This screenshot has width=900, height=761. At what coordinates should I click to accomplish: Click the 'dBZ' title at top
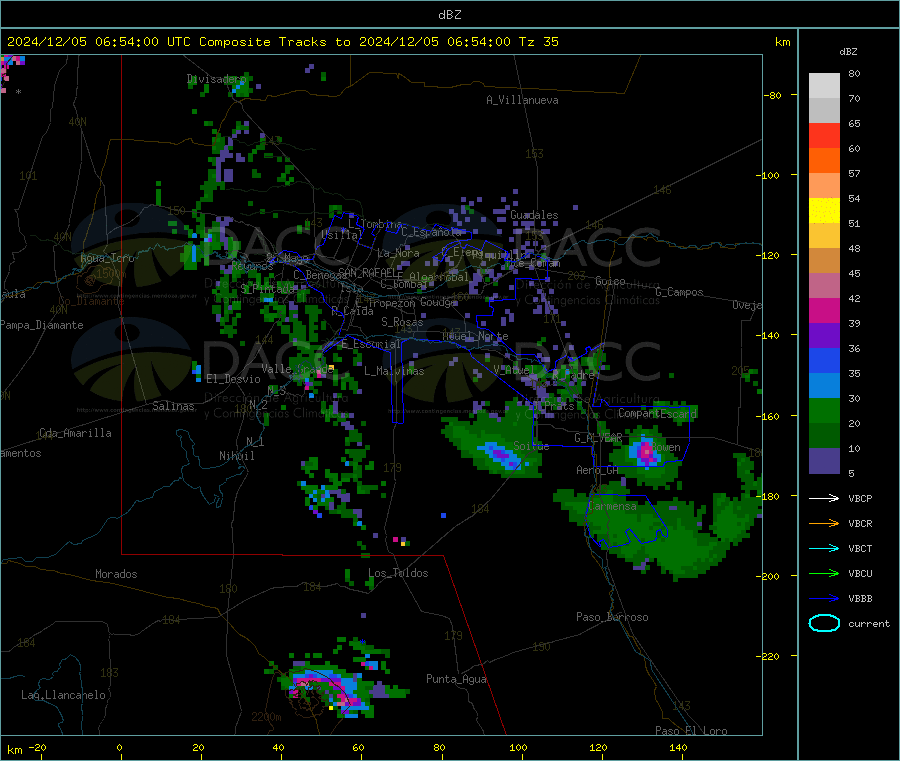449,15
